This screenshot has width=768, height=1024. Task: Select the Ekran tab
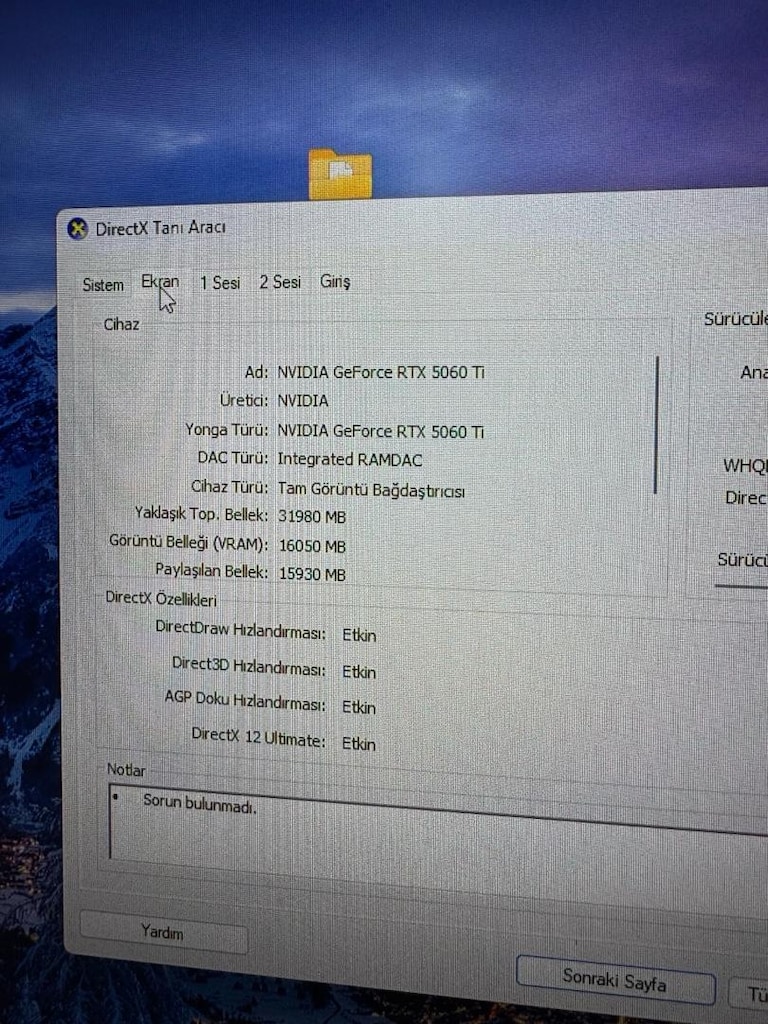point(160,282)
